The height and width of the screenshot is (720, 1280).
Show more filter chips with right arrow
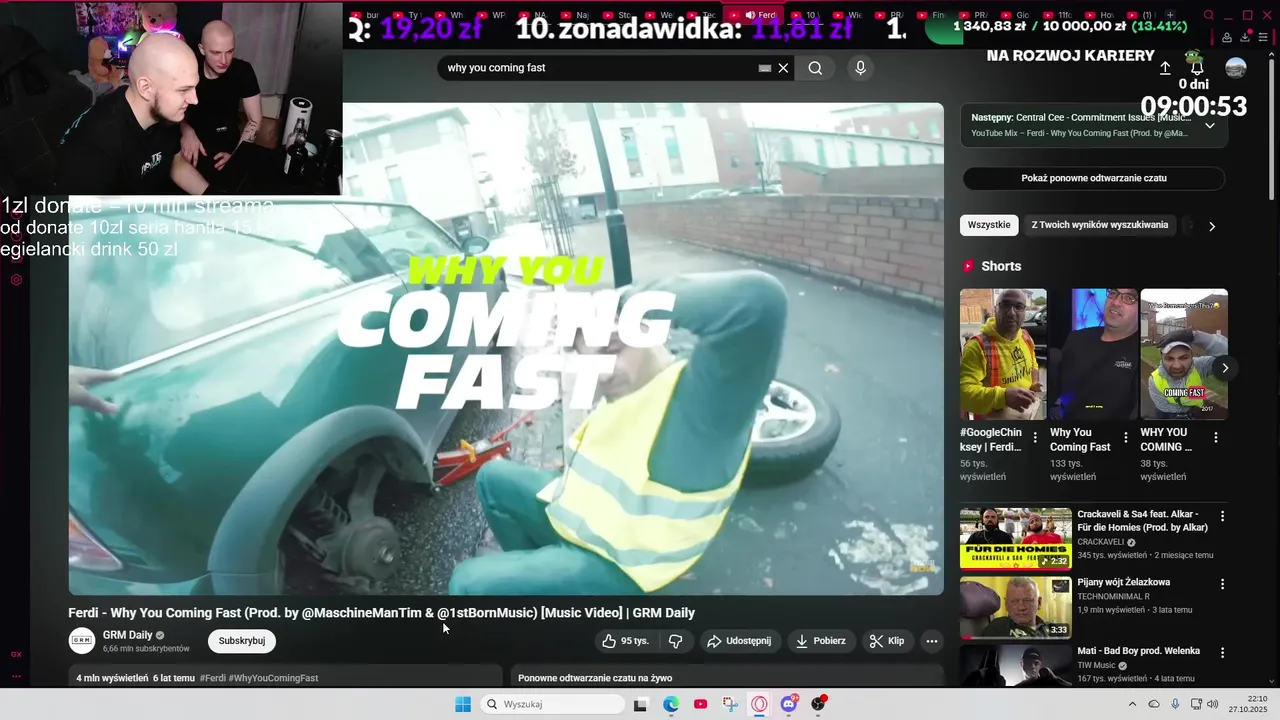(1212, 226)
